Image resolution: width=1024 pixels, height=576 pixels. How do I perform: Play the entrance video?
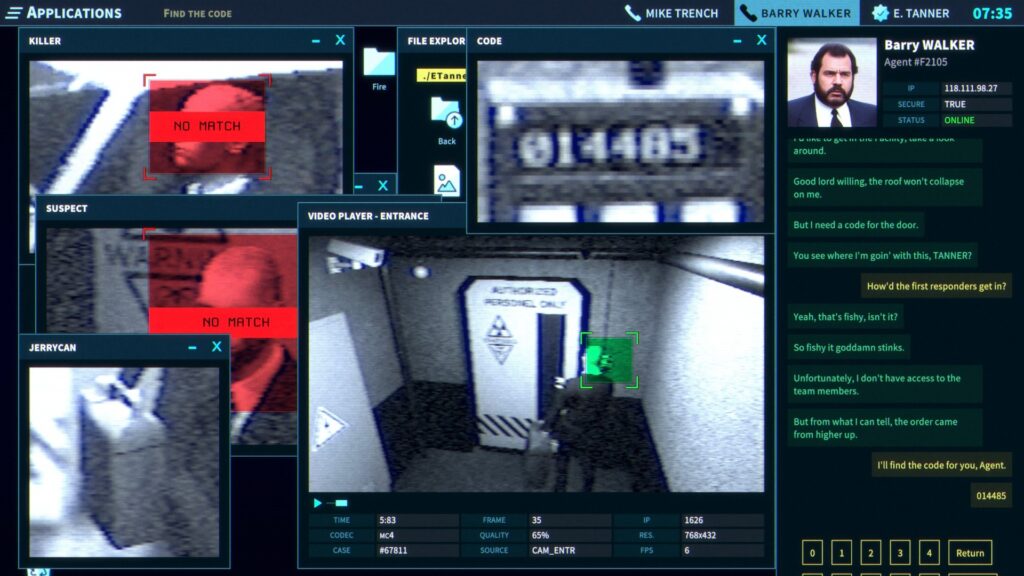click(318, 503)
